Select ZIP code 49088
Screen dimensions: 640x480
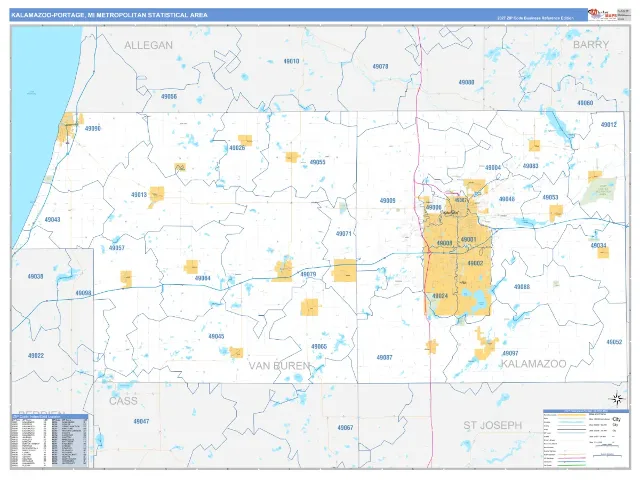[522, 287]
